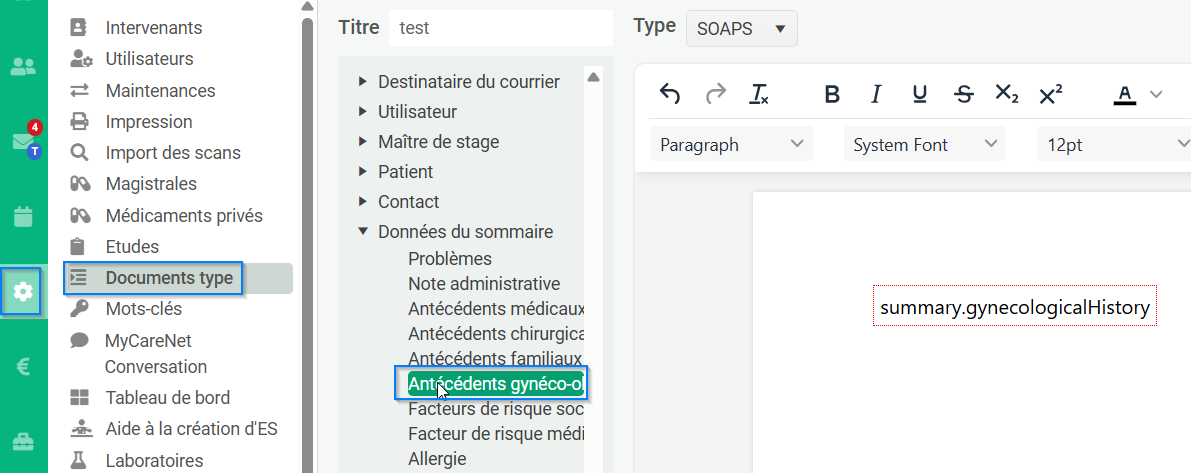Screen dimensions: 1191x473
Task: Select Mots-clés in the settings menu
Action: tap(144, 309)
